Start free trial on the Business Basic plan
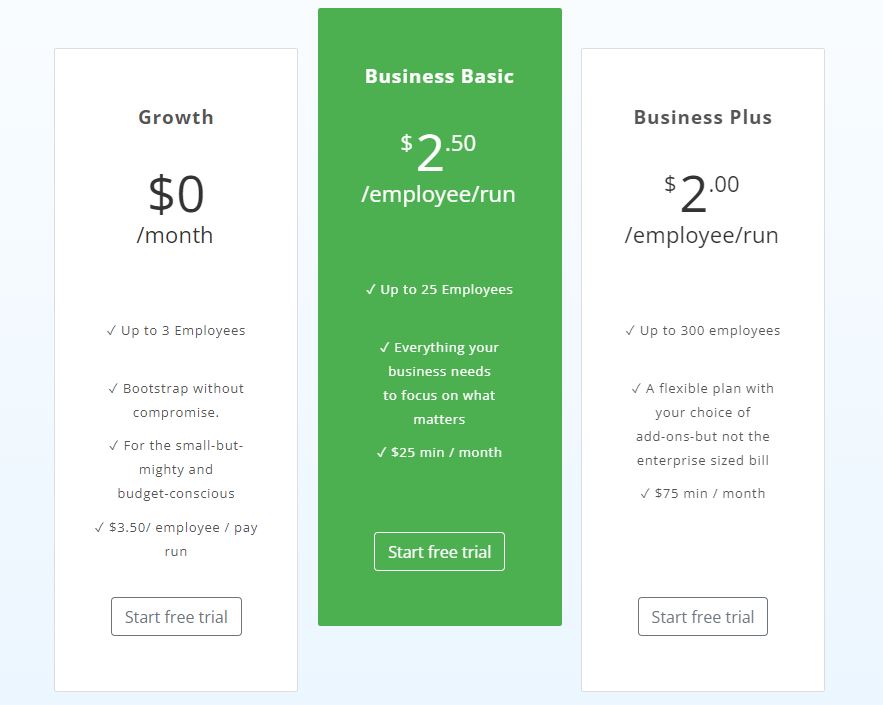Screen dimensions: 883x705 pos(439,551)
